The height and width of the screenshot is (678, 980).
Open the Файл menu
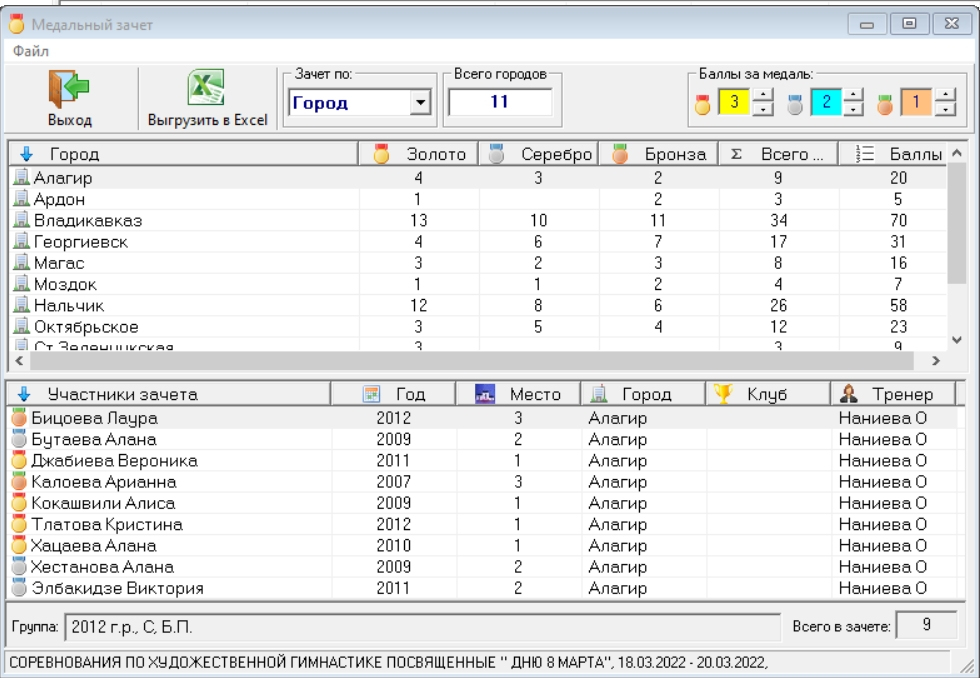(x=31, y=51)
